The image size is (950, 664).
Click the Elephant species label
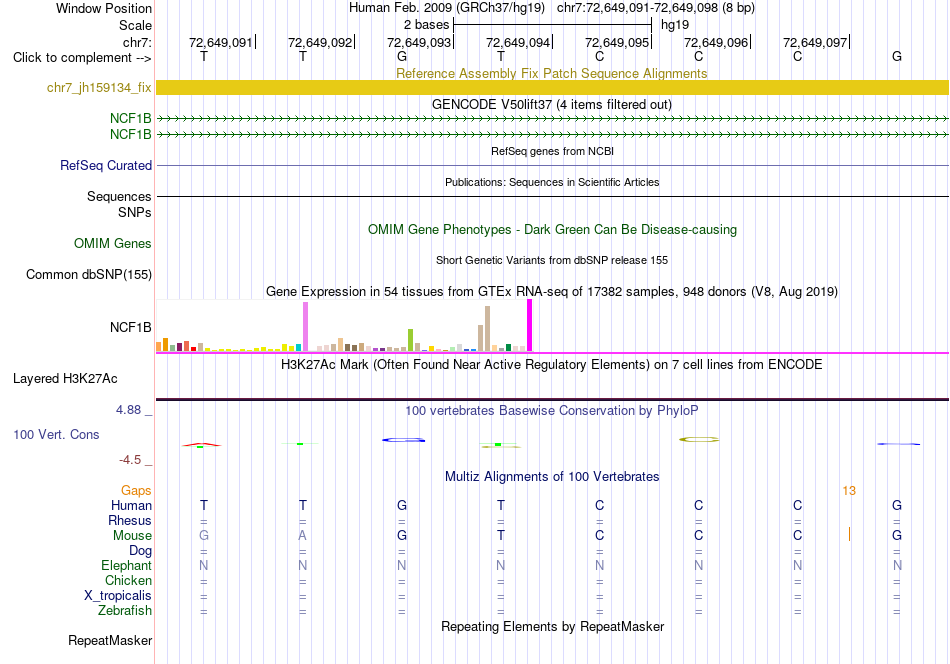pyautogui.click(x=127, y=565)
